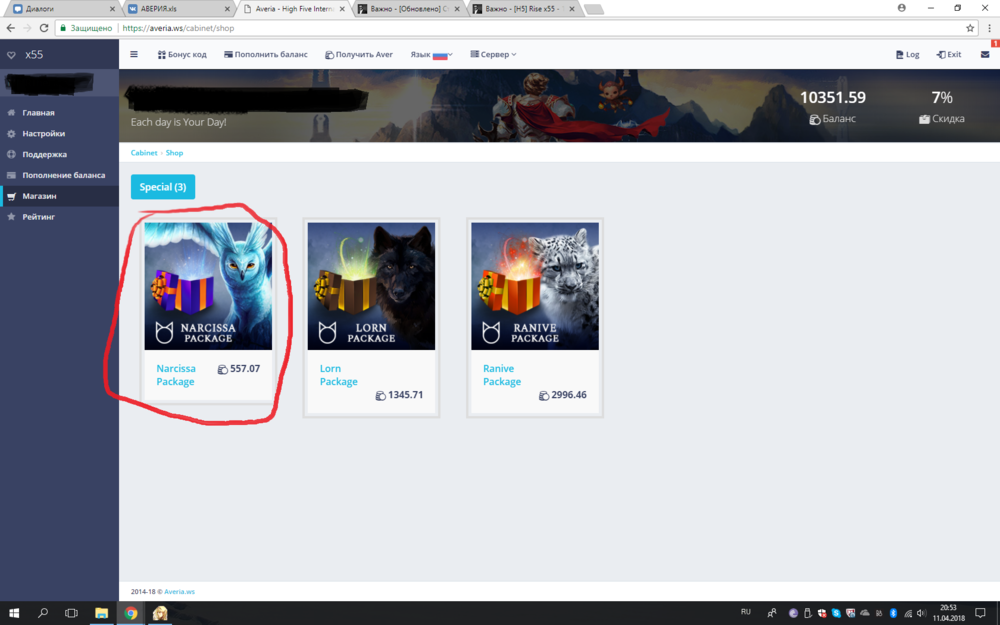The image size is (1000, 625).
Task: Open Windows taskbar search
Action: (x=43, y=613)
